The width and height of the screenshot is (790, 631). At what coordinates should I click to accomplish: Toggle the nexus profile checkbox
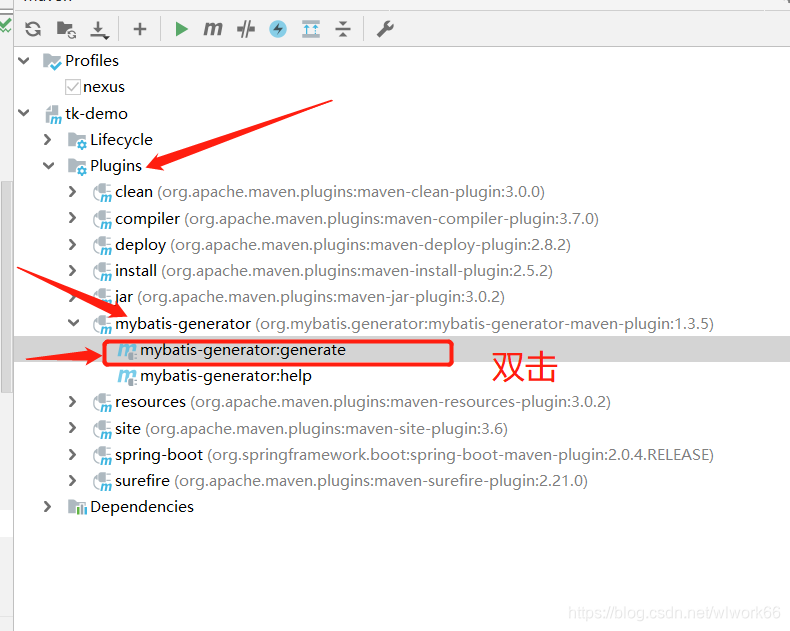point(73,87)
